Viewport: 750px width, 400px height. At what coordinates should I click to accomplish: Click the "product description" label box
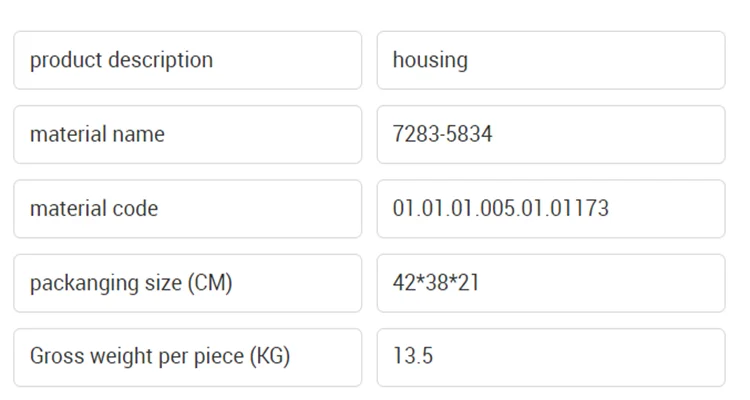pos(187,60)
